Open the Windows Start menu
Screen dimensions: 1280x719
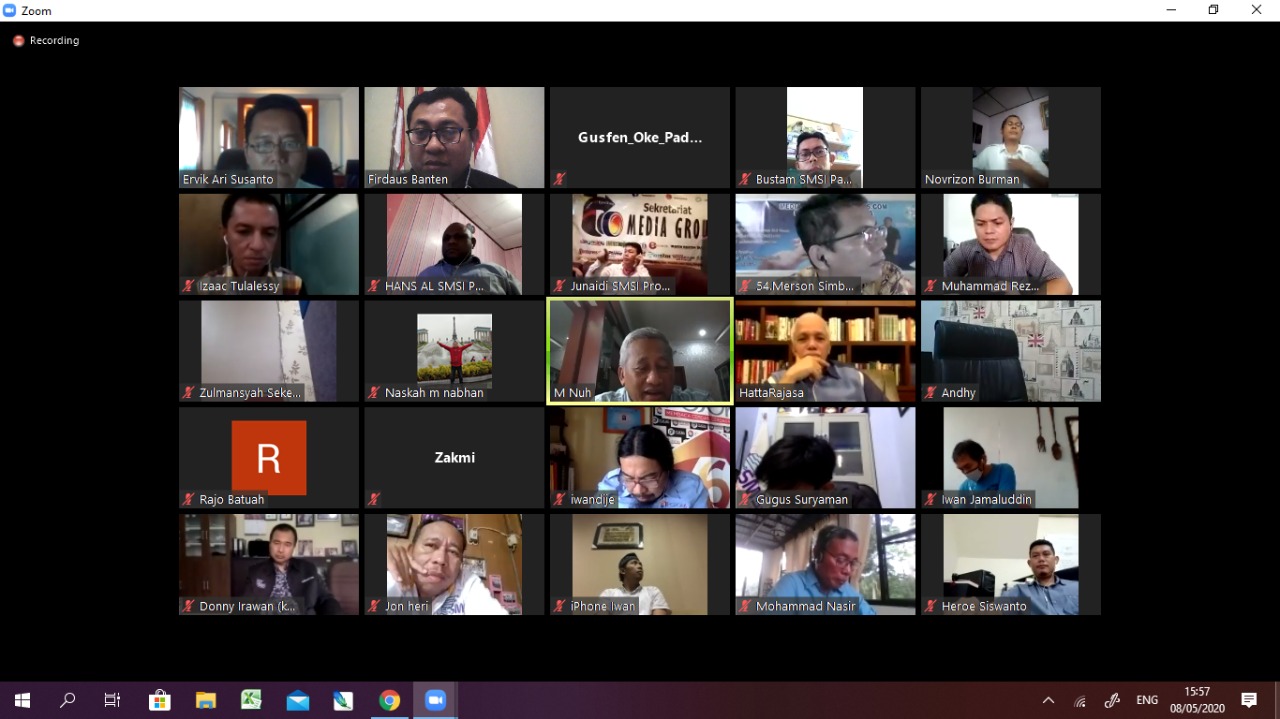tap(22, 700)
